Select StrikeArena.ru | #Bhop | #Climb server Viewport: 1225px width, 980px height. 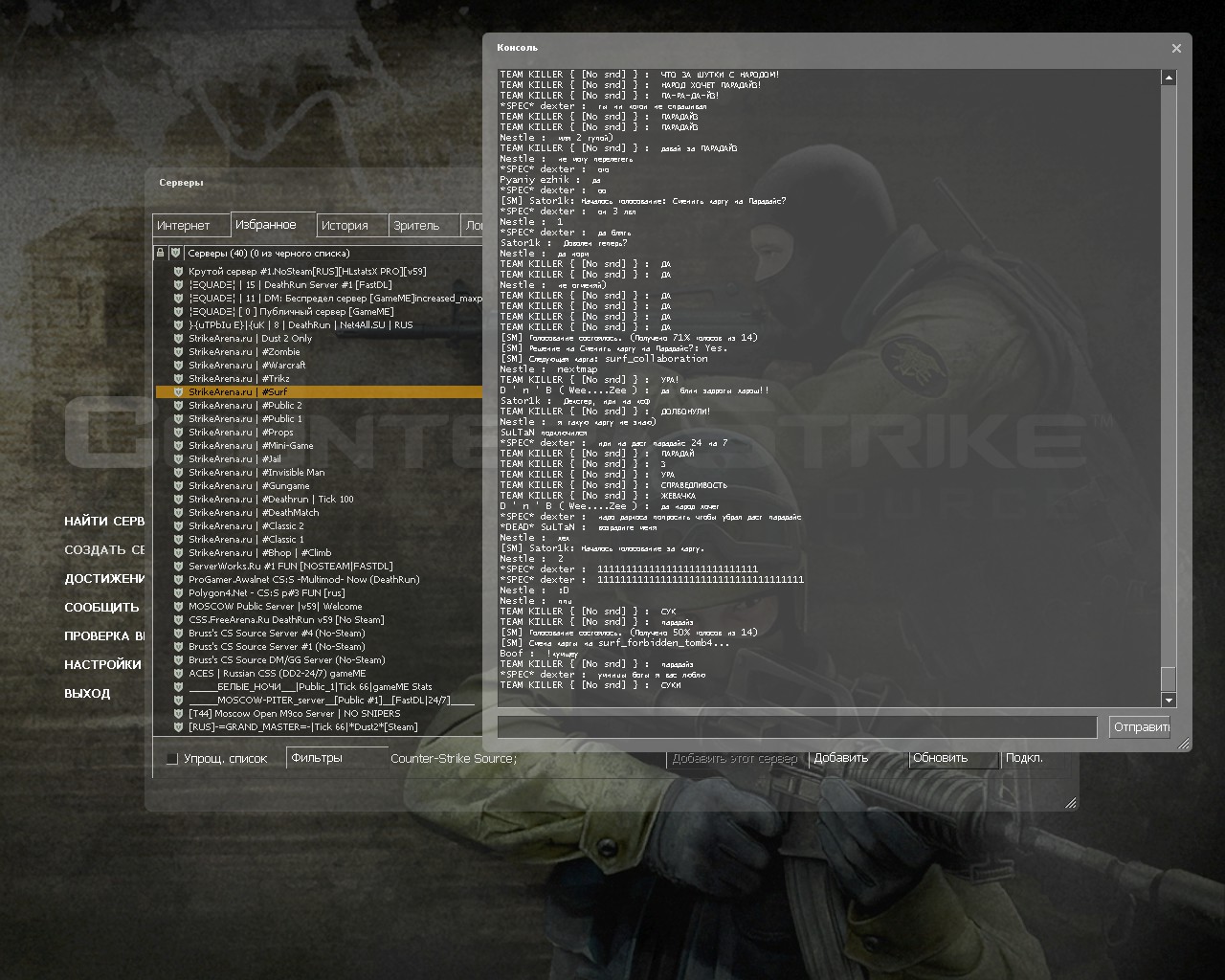(320, 553)
